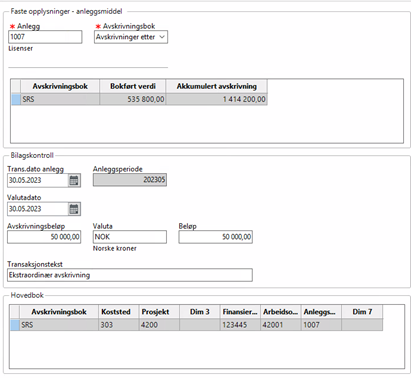Select Finansier cell 123445
This screenshot has width=411, height=378.
point(240,325)
